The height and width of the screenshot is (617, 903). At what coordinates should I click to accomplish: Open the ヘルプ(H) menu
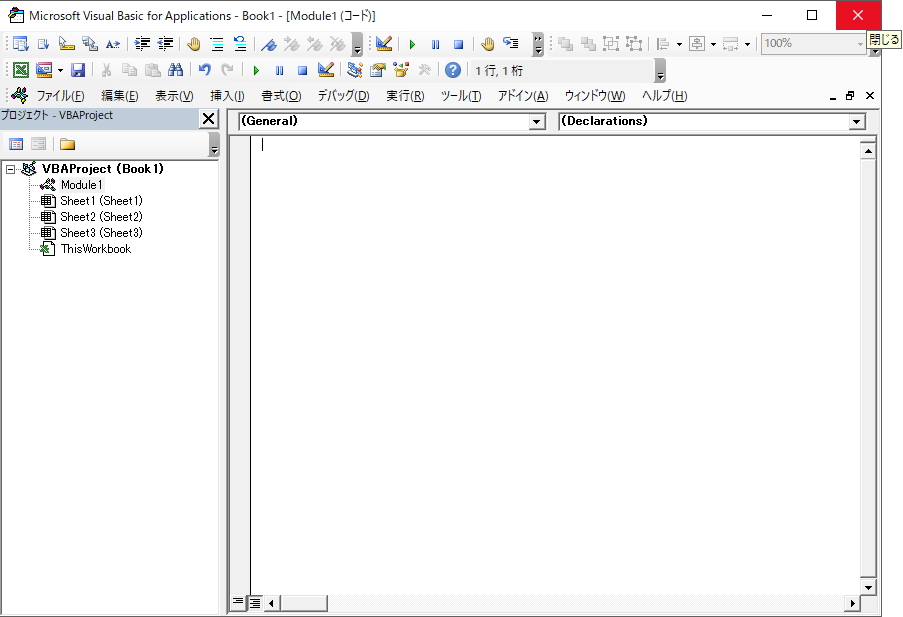[x=665, y=96]
